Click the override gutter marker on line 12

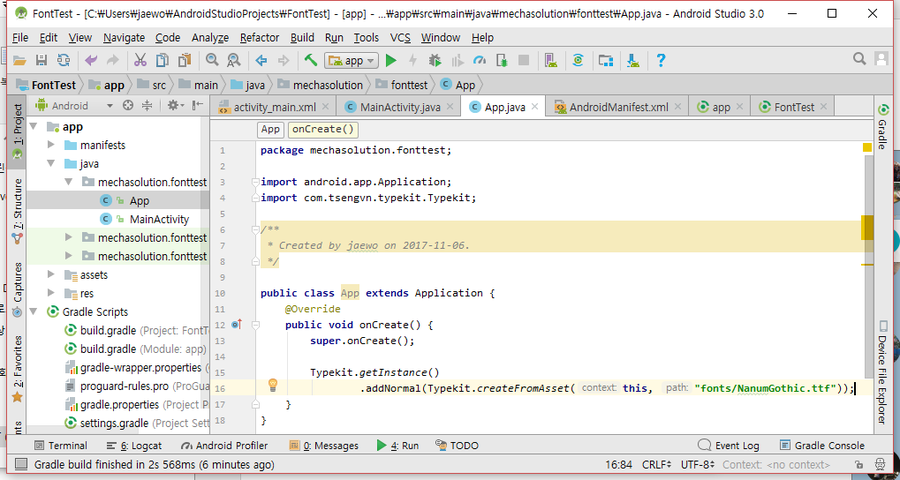click(236, 325)
